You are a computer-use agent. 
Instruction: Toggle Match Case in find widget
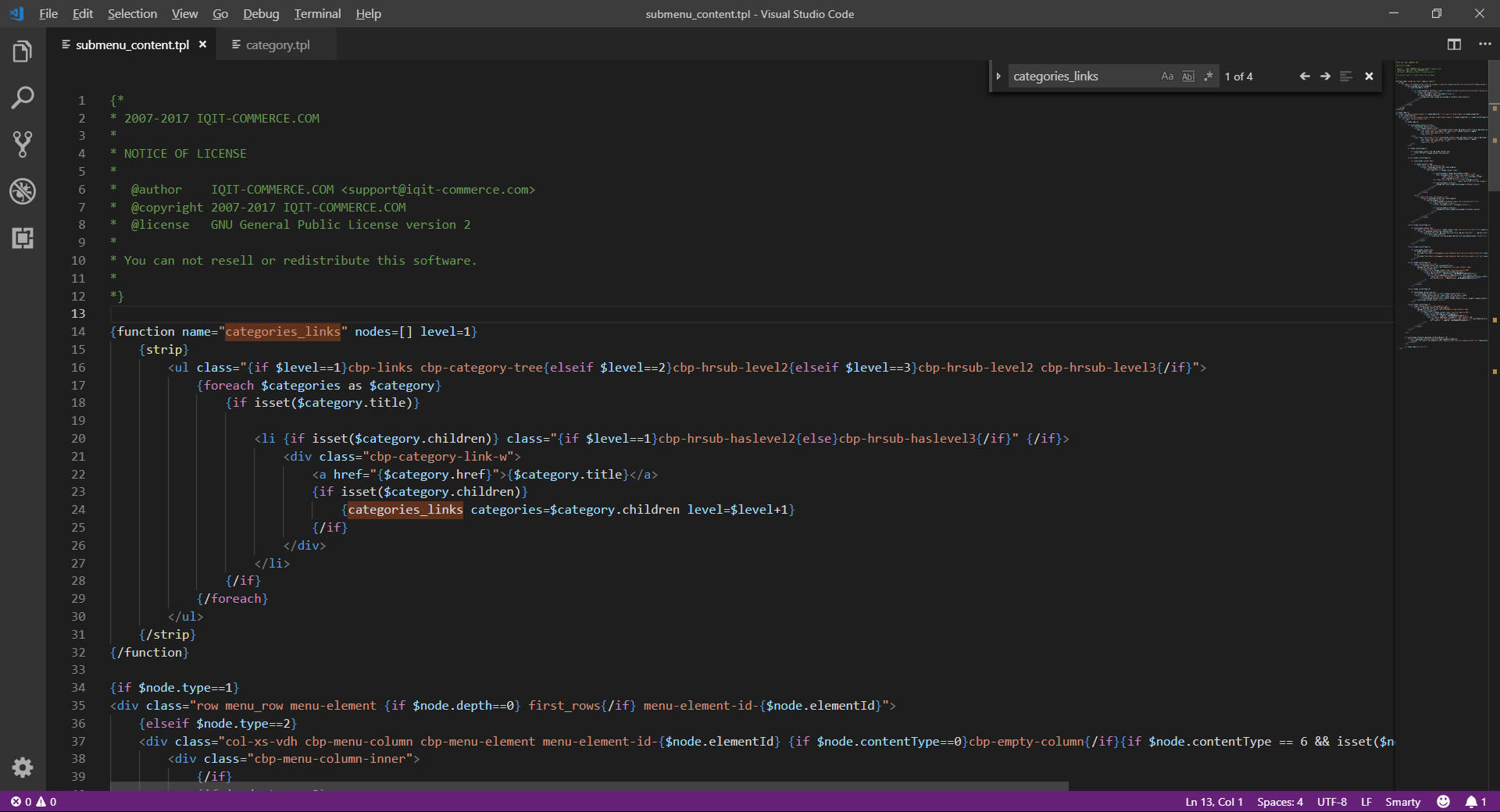pos(1167,77)
